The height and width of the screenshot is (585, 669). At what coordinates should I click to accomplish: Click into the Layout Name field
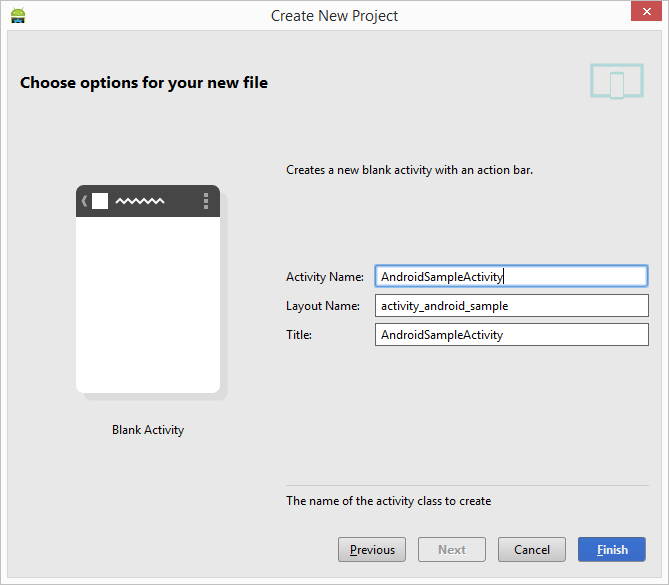pos(511,306)
